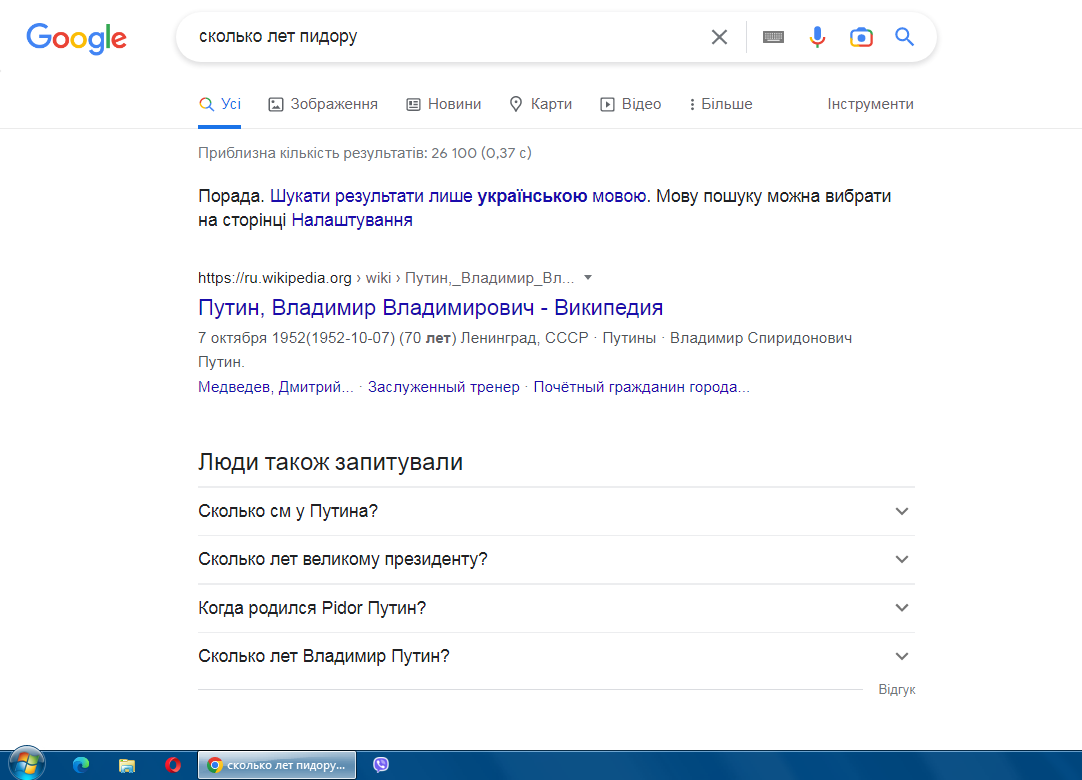Switch to the Зображення tab
This screenshot has height=780, width=1082.
pyautogui.click(x=323, y=104)
